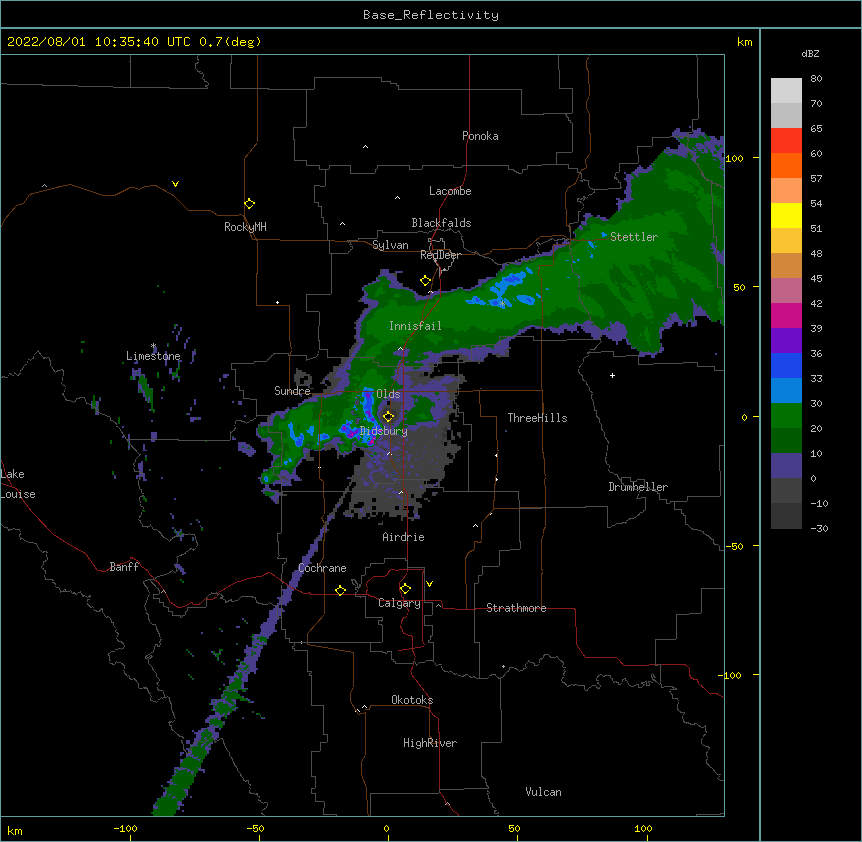The width and height of the screenshot is (862, 842).
Task: Click the Innisfail city label
Action: 415,326
